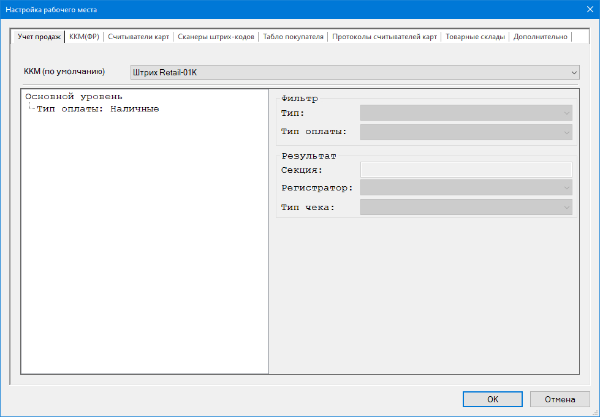Click the Отмена button
Screen dimensions: 600x417
[x=560, y=398]
